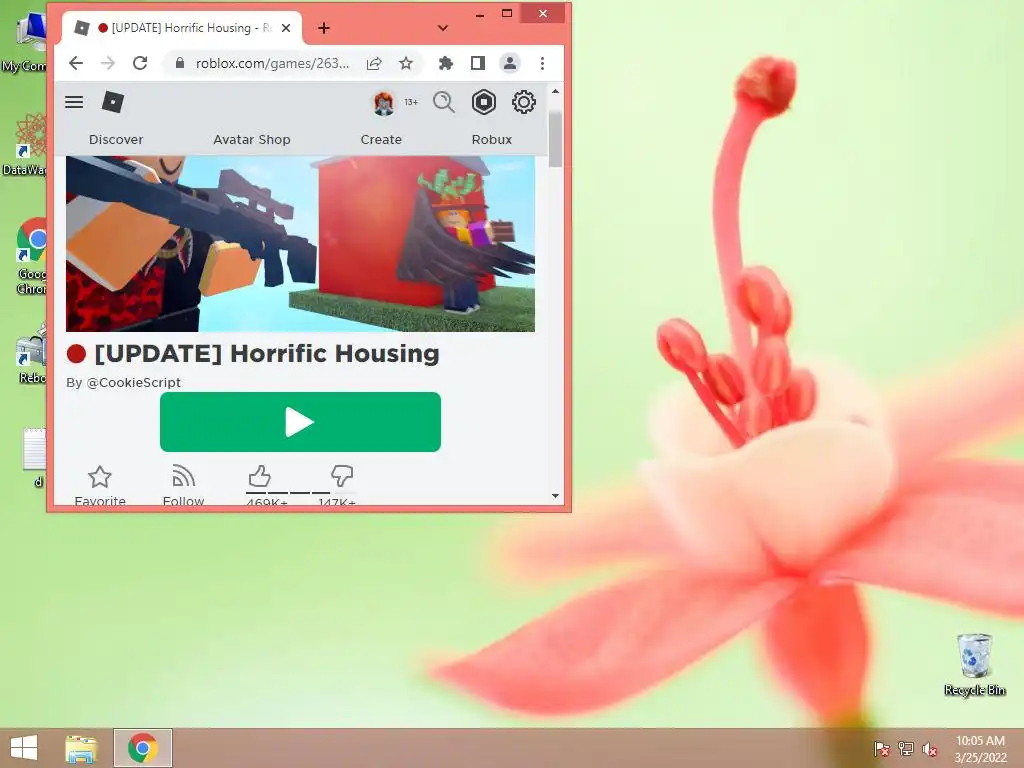The height and width of the screenshot is (768, 1024).
Task: Click scrollbar up arrow
Action: pyautogui.click(x=555, y=91)
